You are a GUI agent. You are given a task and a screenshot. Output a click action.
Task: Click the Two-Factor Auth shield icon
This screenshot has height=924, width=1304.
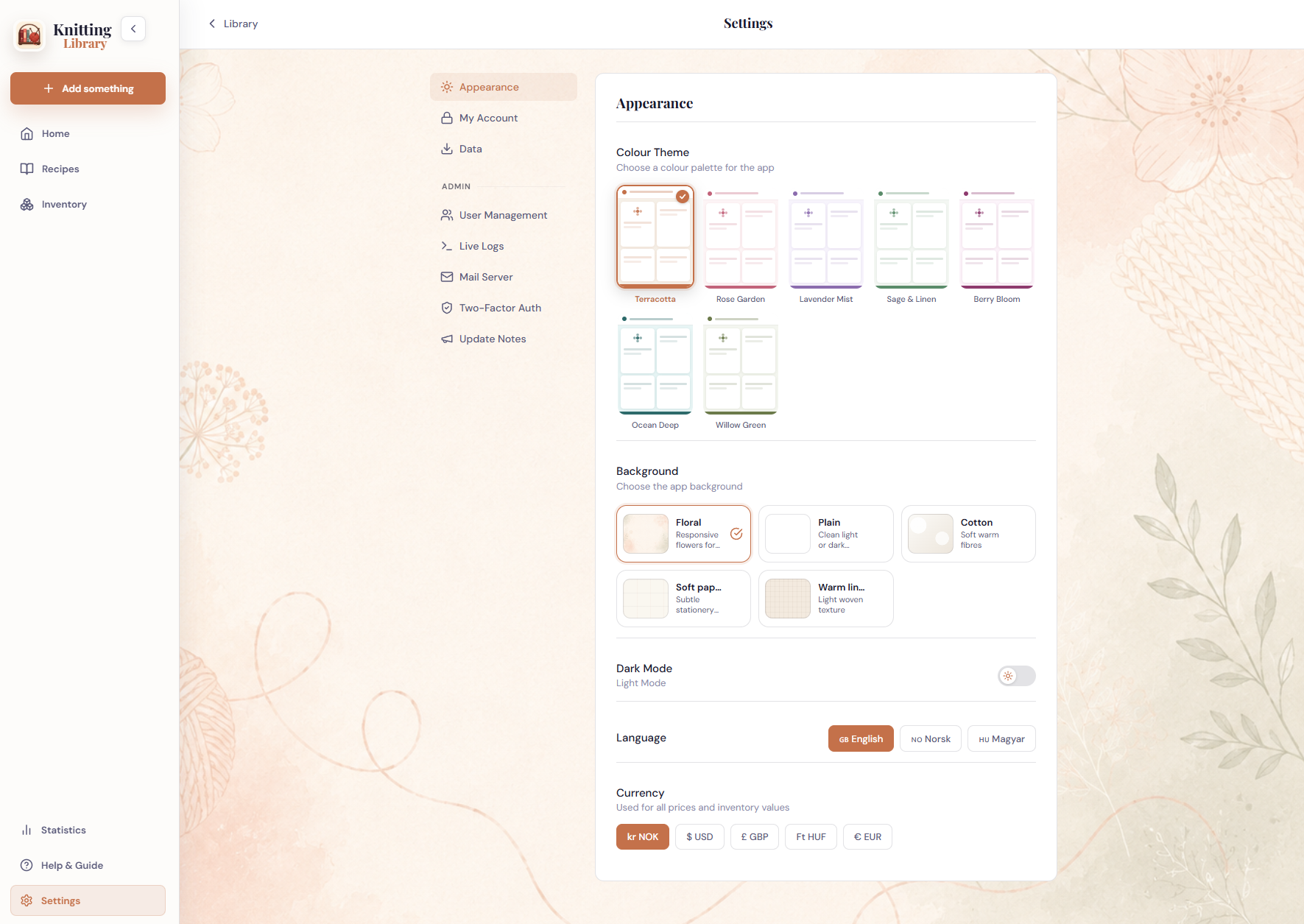(447, 308)
